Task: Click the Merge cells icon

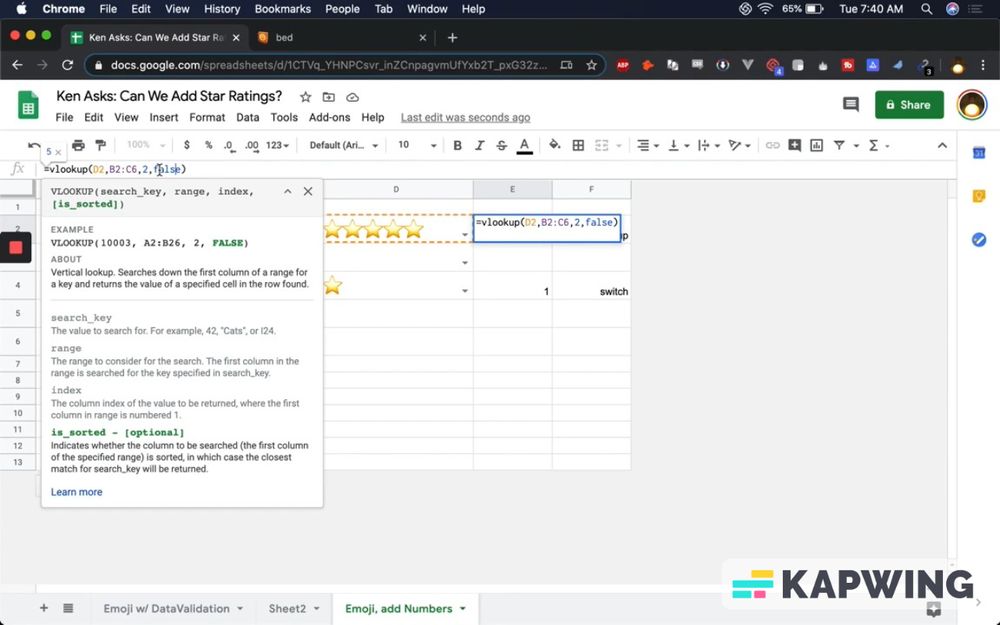Action: coord(603,145)
